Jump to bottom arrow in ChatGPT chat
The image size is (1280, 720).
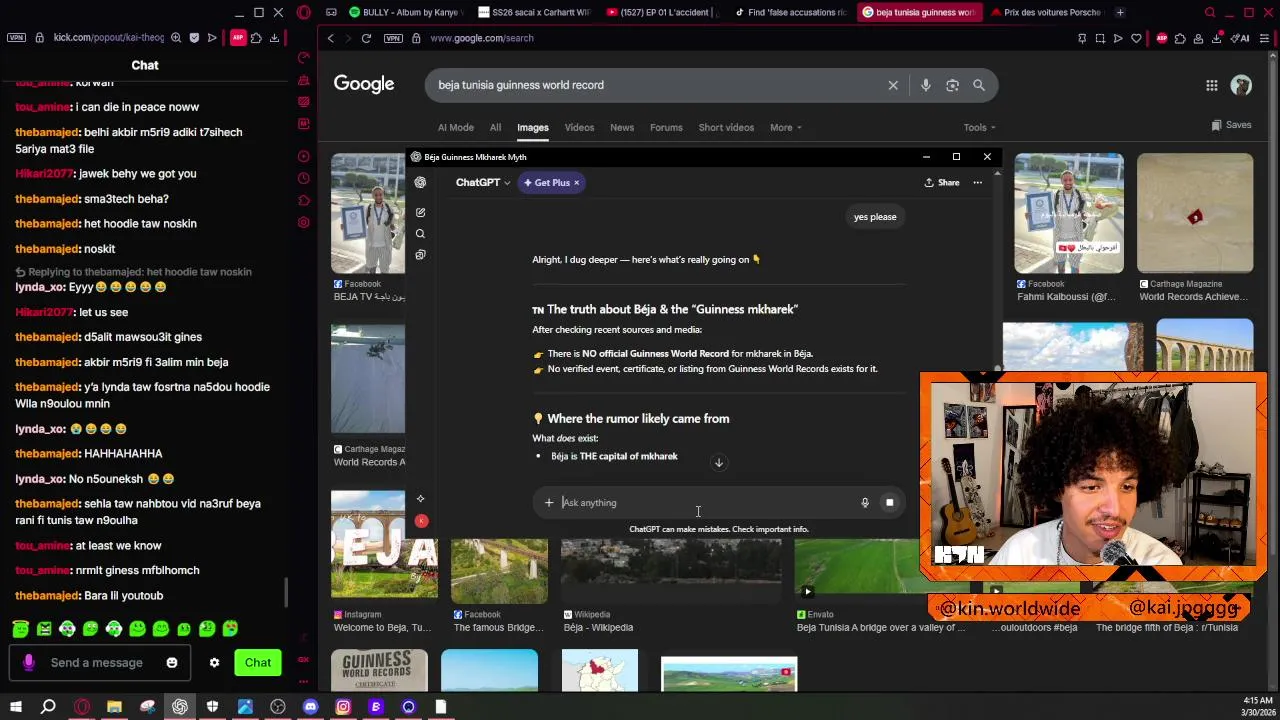[x=718, y=462]
